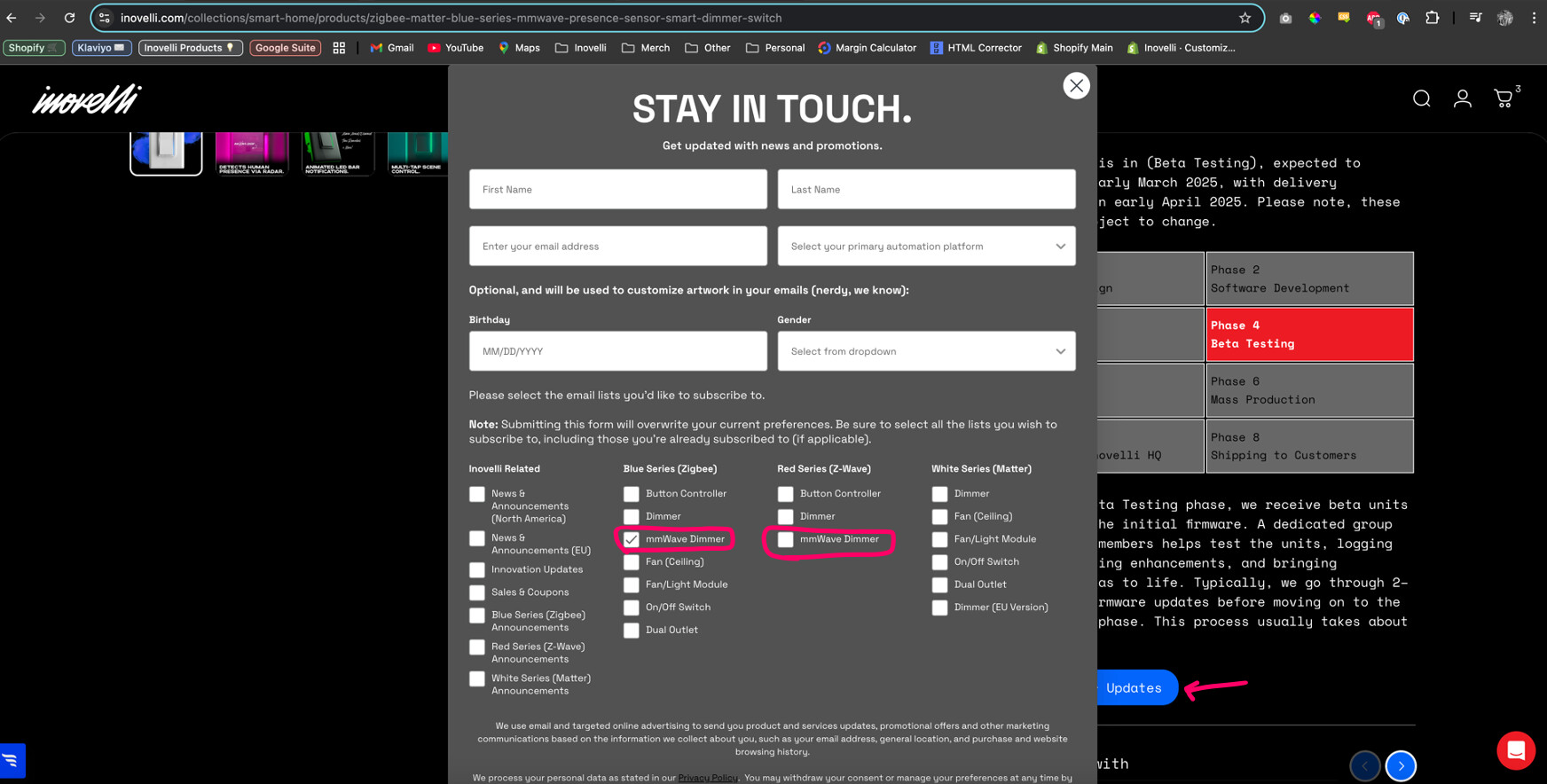Open Chrome profile avatar
Screen dimensions: 1547x784
point(1504,18)
